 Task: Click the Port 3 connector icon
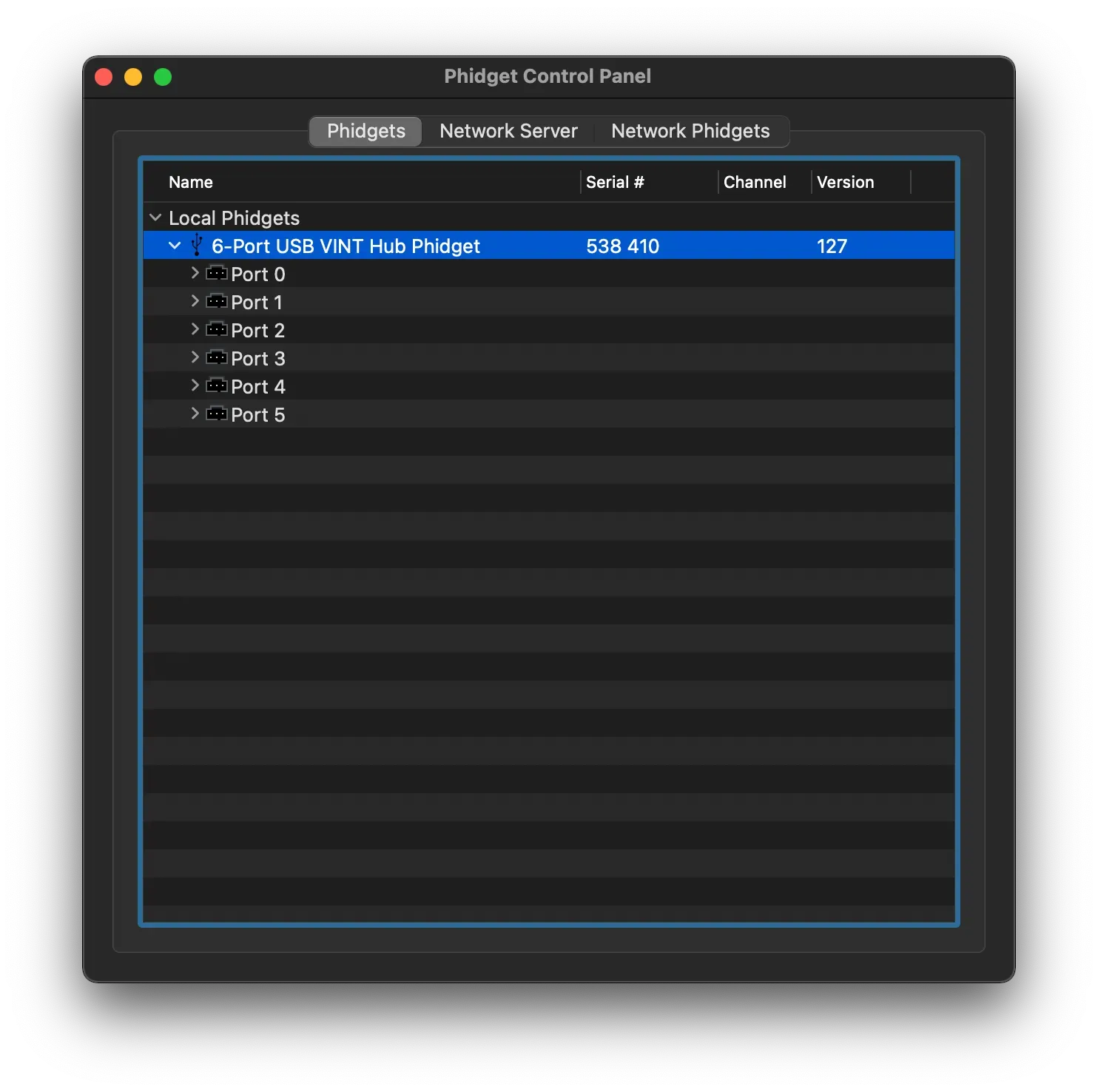coord(217,358)
